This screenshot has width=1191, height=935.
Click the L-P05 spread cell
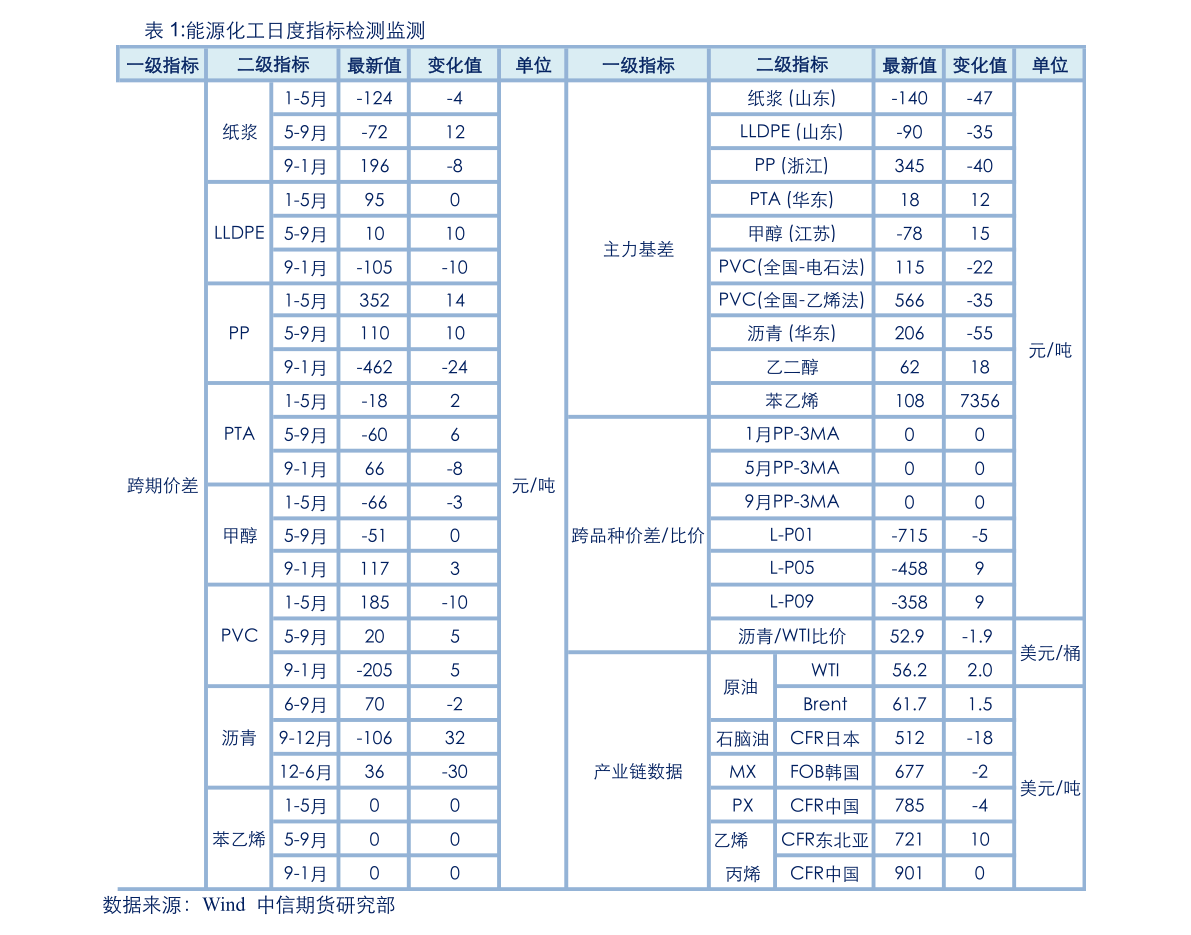tap(791, 568)
